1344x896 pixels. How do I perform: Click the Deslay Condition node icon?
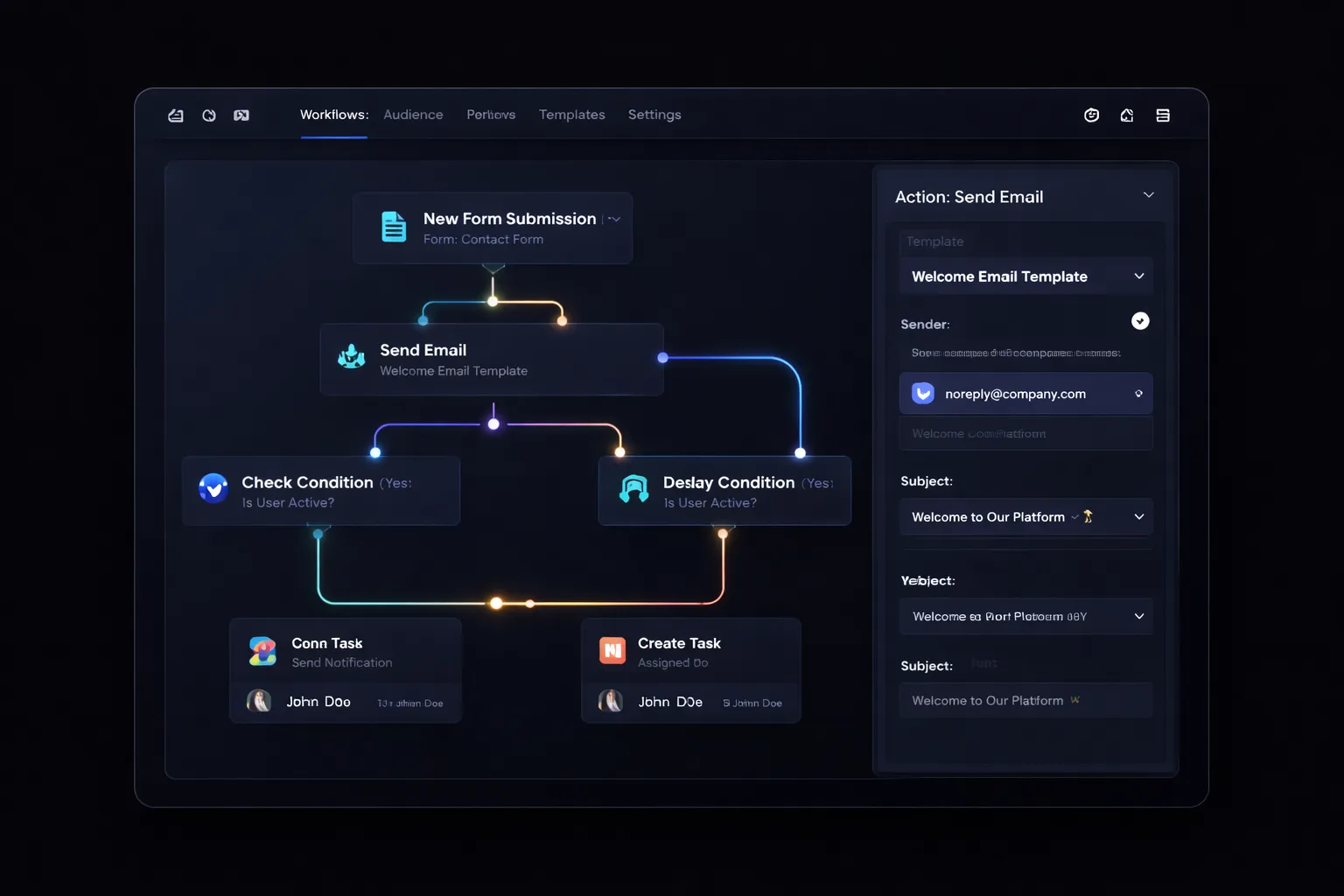tap(633, 489)
